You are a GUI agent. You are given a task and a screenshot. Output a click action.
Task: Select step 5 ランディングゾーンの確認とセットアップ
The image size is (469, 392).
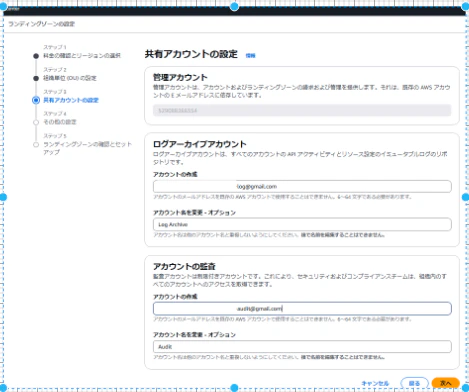87,148
